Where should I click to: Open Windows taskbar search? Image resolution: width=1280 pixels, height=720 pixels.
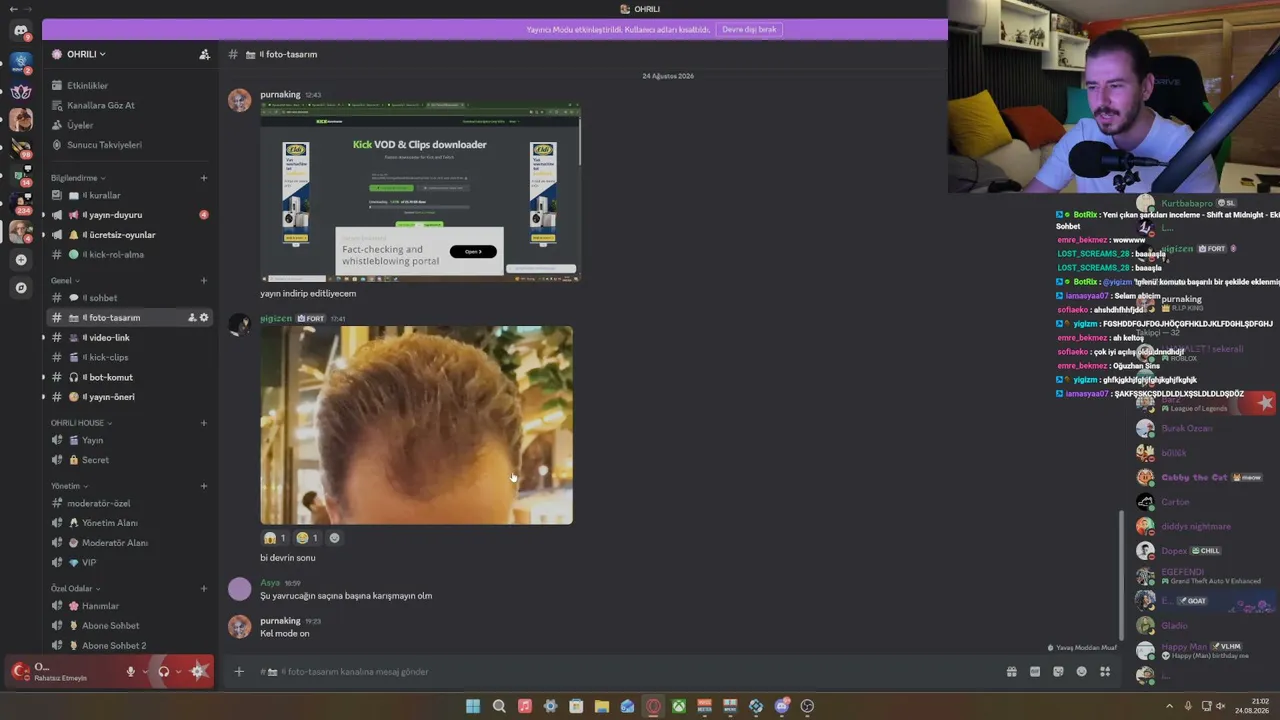499,706
